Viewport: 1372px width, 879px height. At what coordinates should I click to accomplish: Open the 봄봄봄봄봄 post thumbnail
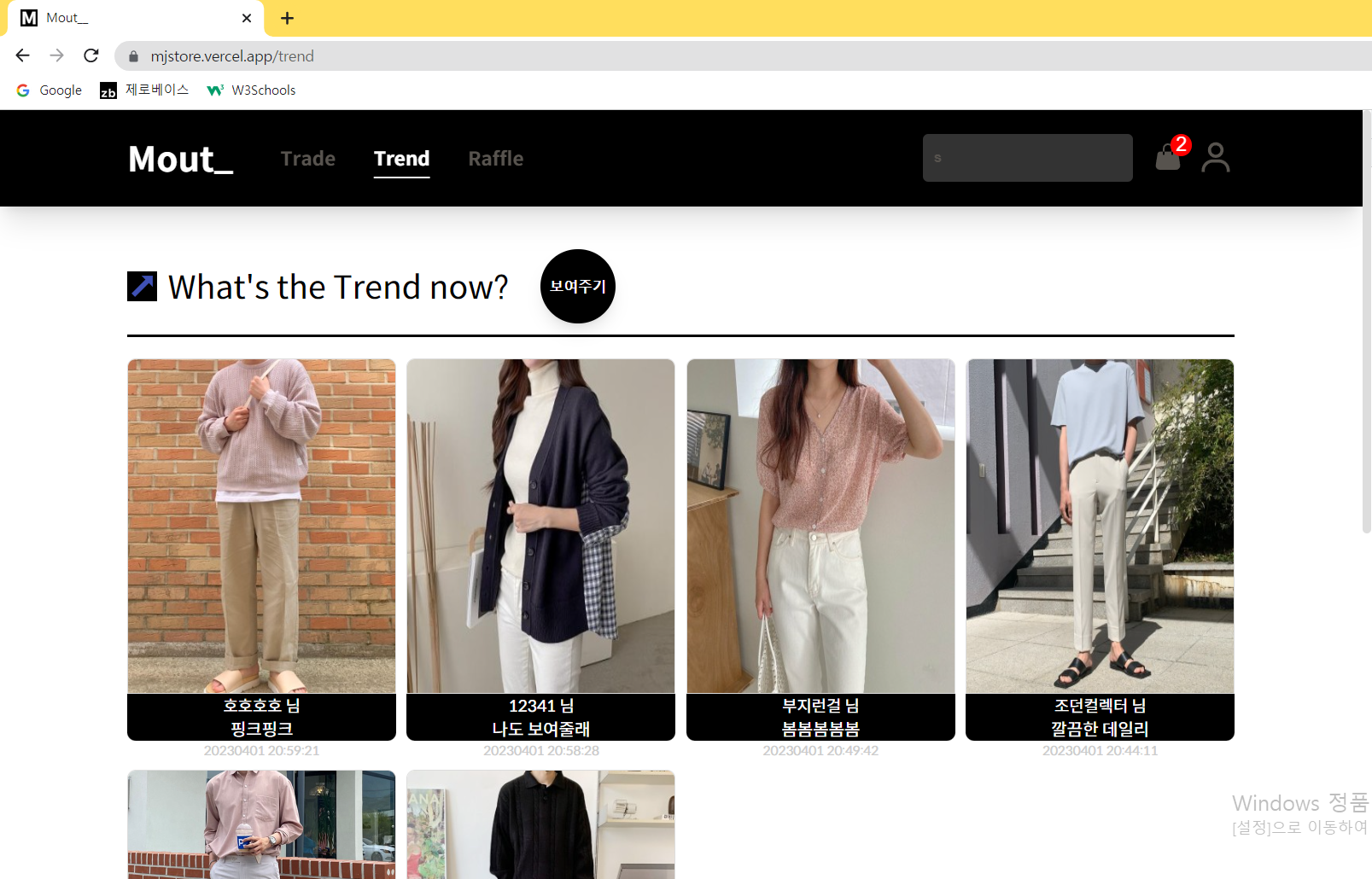point(820,526)
